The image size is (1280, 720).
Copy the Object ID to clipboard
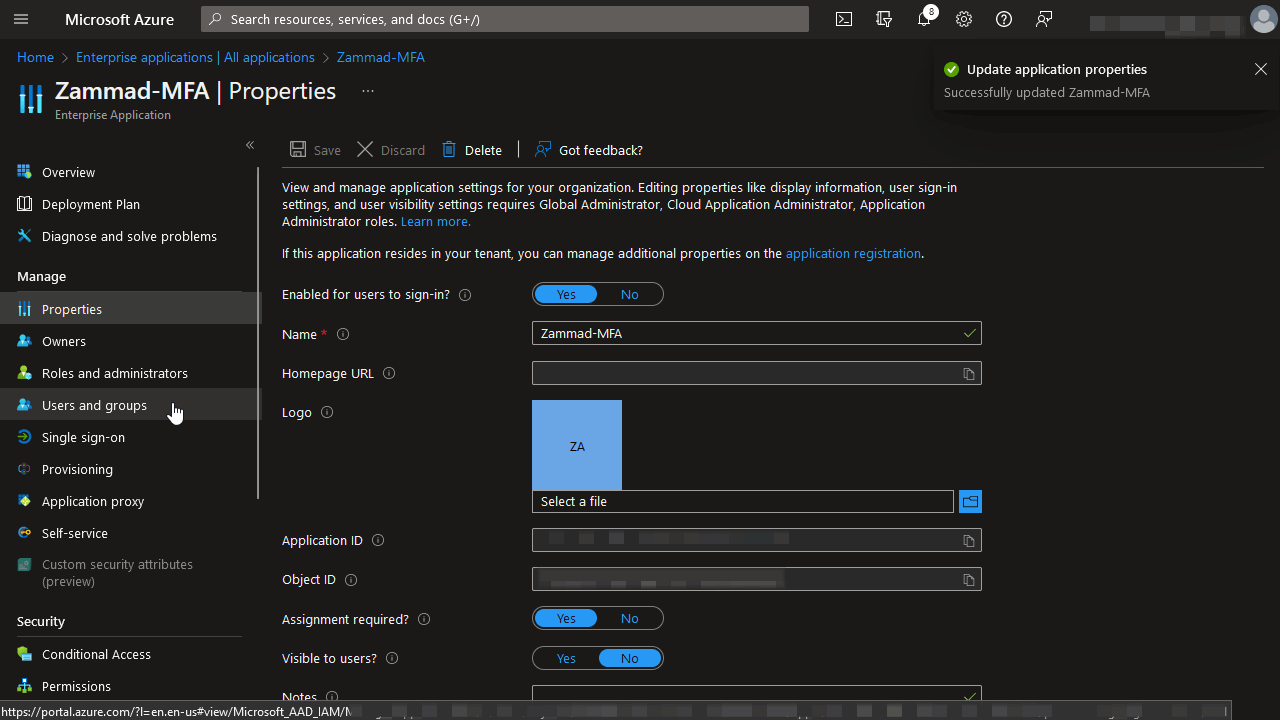pos(969,579)
